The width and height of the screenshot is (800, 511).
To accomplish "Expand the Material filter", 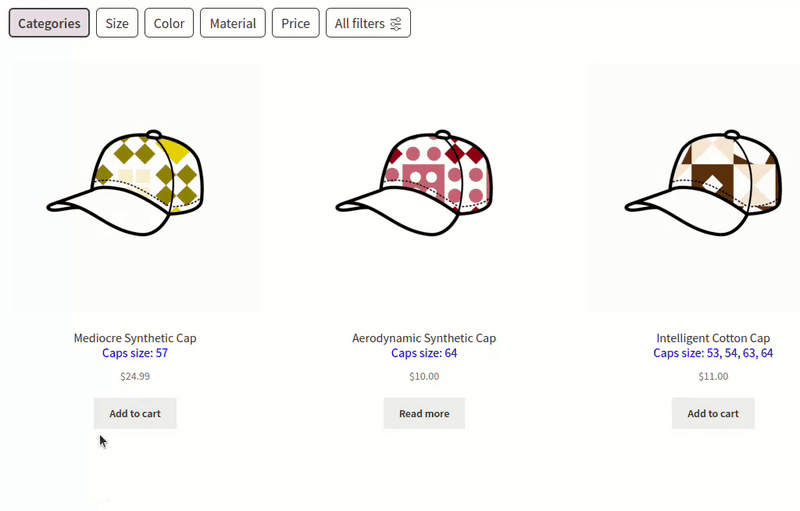I will click(233, 23).
